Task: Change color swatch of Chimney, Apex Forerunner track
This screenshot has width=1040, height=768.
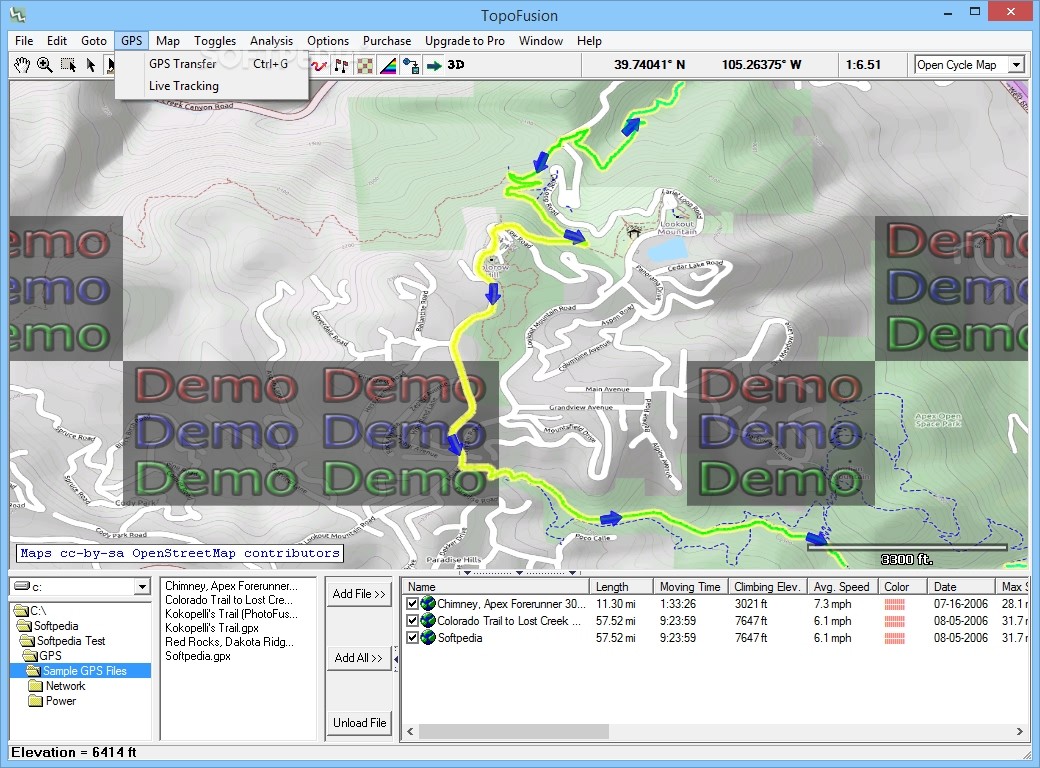Action: (895, 604)
